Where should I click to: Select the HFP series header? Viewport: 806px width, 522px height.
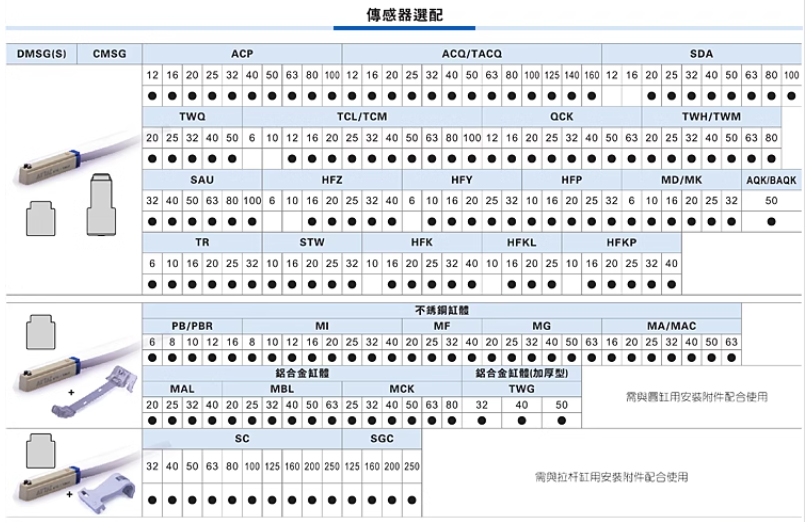[572, 180]
